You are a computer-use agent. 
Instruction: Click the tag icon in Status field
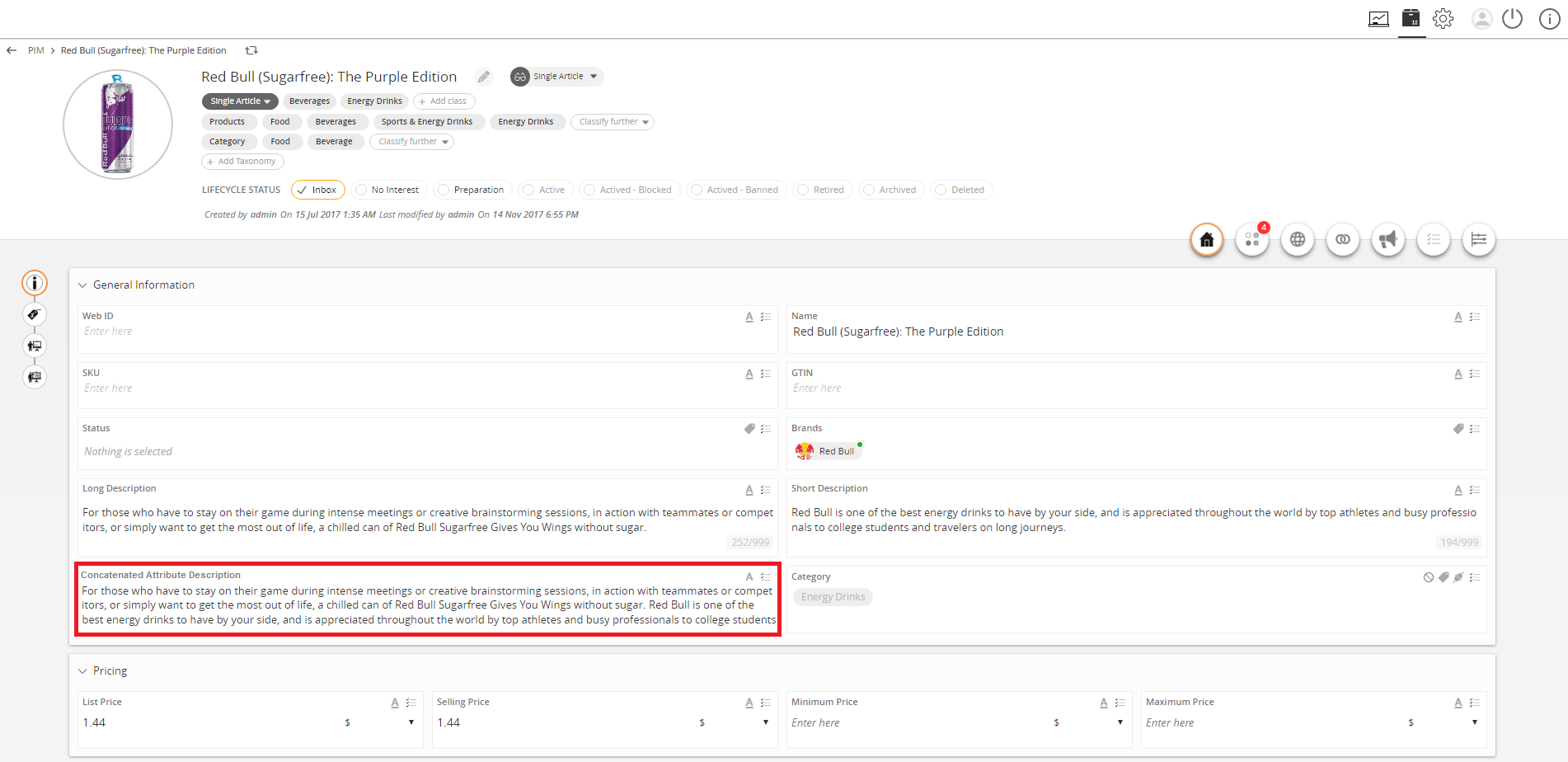tap(749, 429)
